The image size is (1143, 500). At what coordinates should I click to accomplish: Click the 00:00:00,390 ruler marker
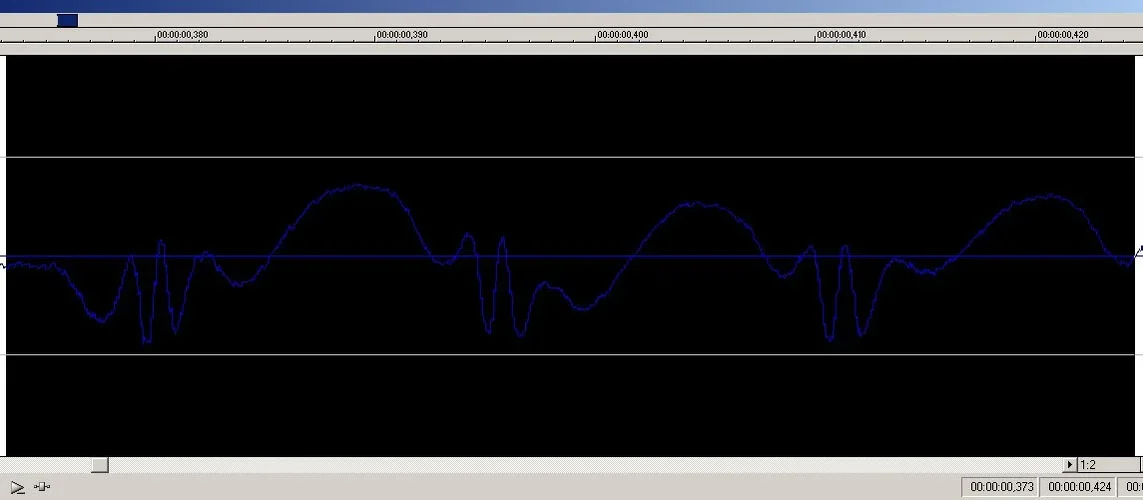click(x=403, y=35)
